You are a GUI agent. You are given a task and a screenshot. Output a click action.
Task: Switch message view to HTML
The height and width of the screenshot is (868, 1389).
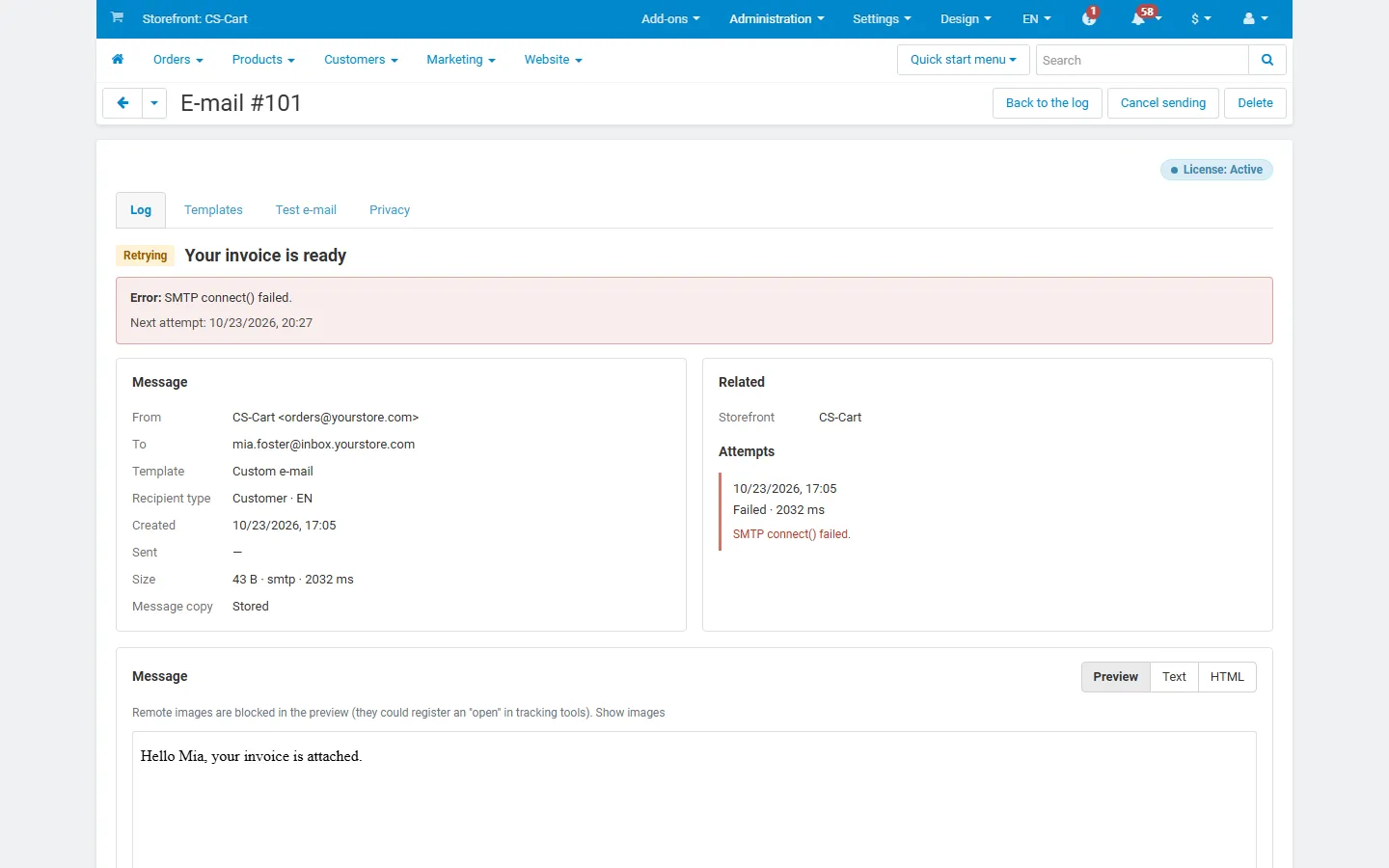(1227, 677)
